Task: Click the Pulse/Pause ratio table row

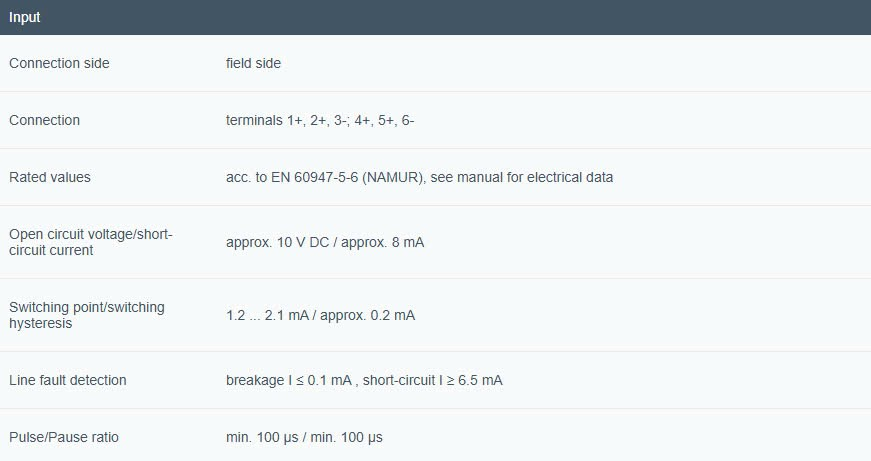Action: [x=436, y=435]
